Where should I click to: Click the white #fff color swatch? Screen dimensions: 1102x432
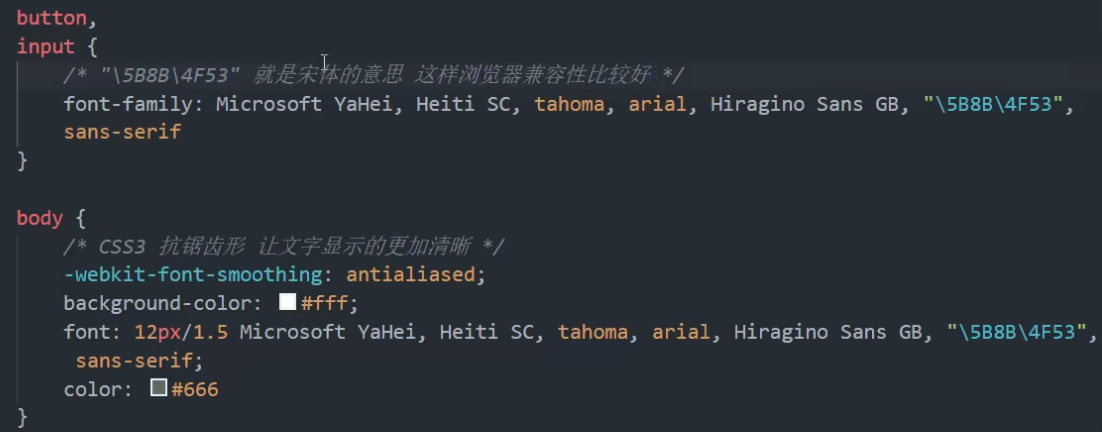pyautogui.click(x=287, y=302)
